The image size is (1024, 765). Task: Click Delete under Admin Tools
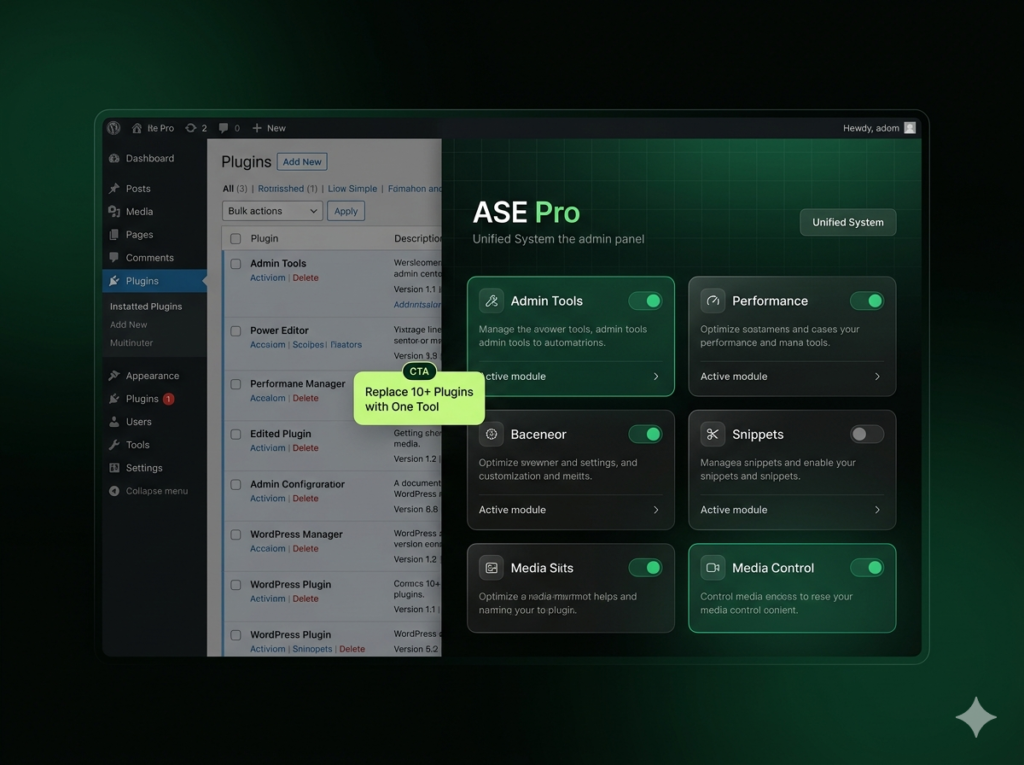coord(305,278)
